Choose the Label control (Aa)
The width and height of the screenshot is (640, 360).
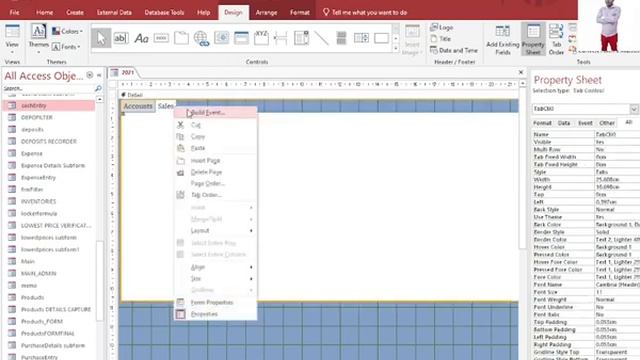click(141, 39)
